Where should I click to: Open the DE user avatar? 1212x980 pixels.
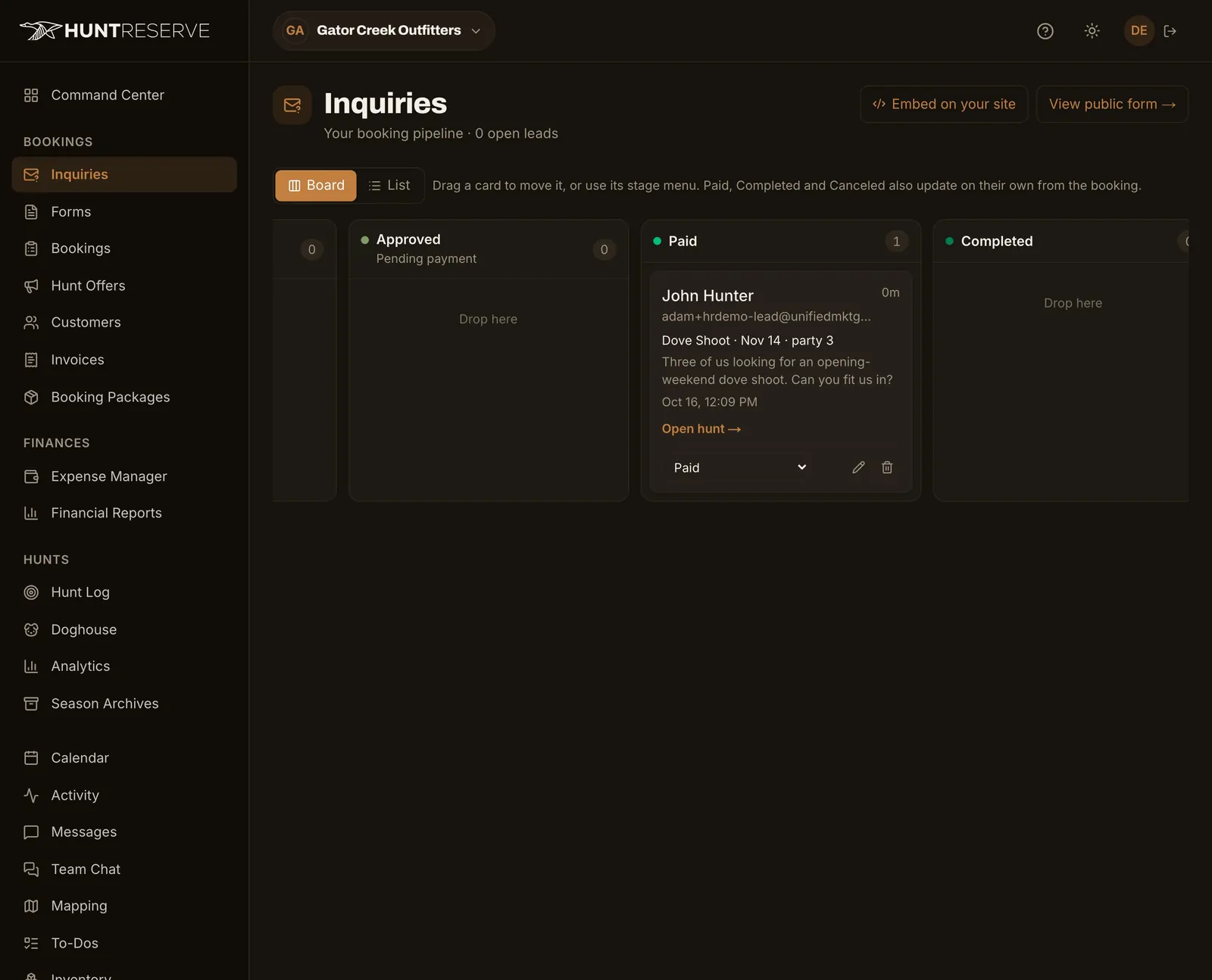(1139, 31)
